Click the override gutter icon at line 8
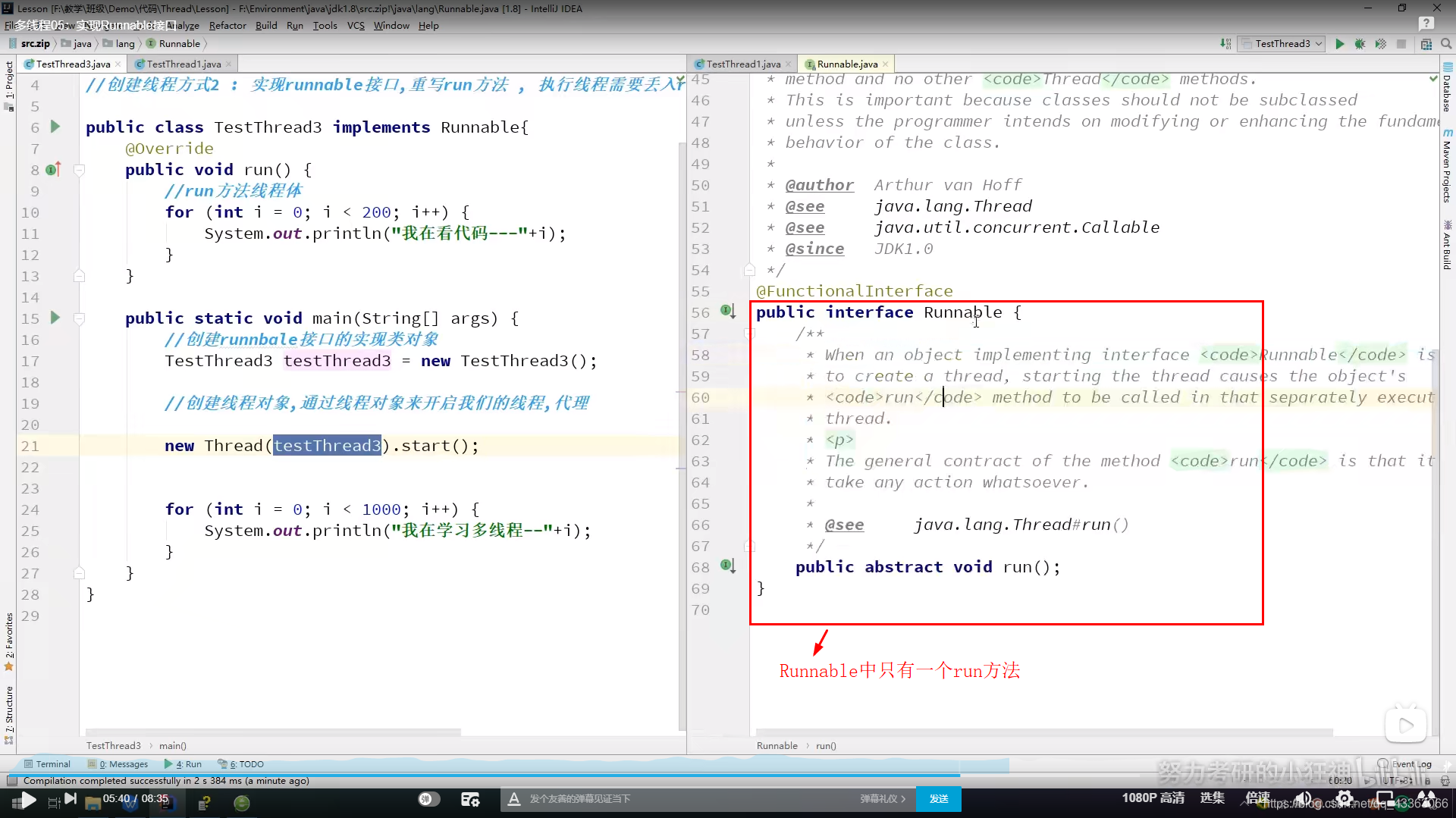The width and height of the screenshot is (1456, 818). pyautogui.click(x=52, y=170)
